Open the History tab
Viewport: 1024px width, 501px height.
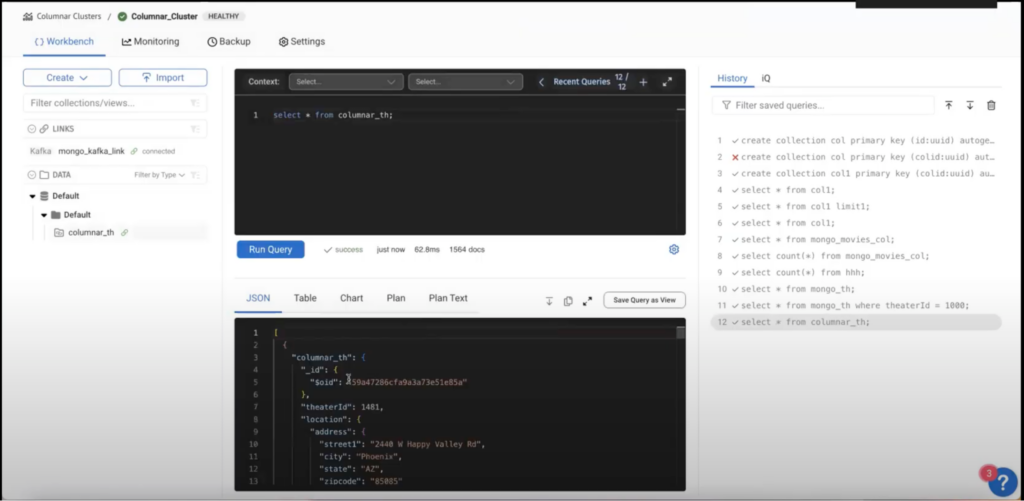coord(732,78)
